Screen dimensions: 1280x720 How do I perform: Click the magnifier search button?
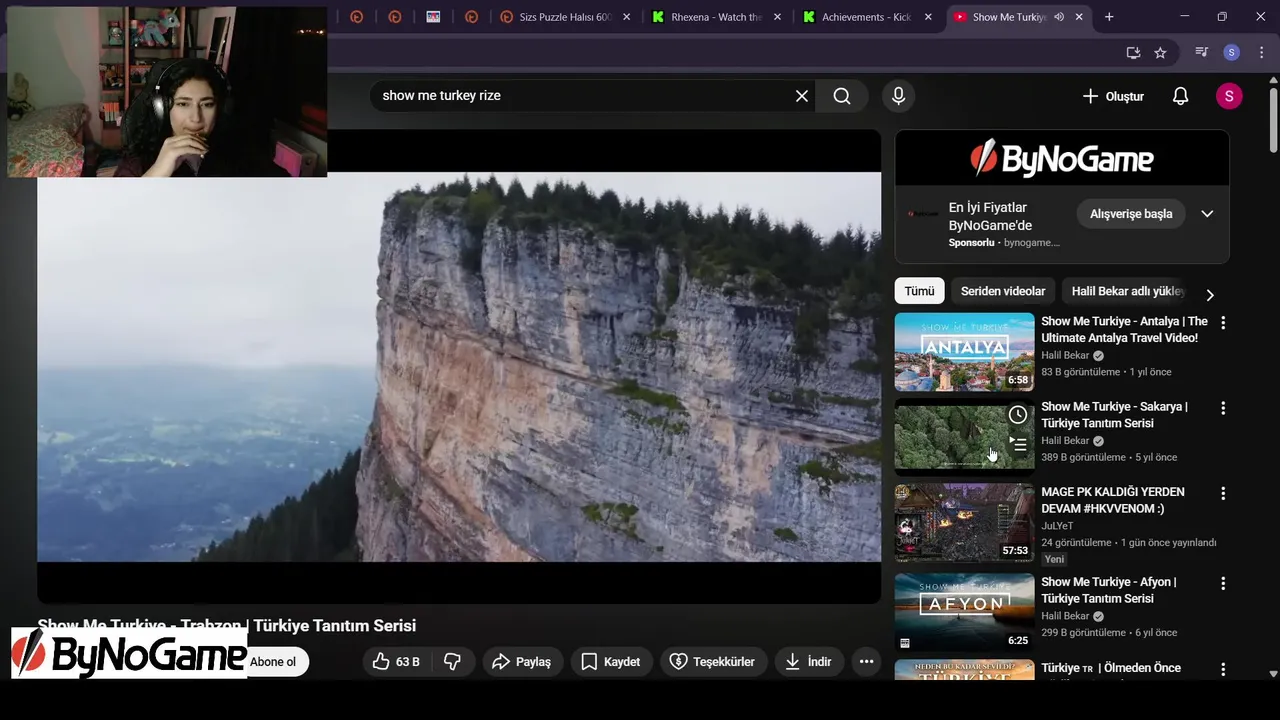842,96
